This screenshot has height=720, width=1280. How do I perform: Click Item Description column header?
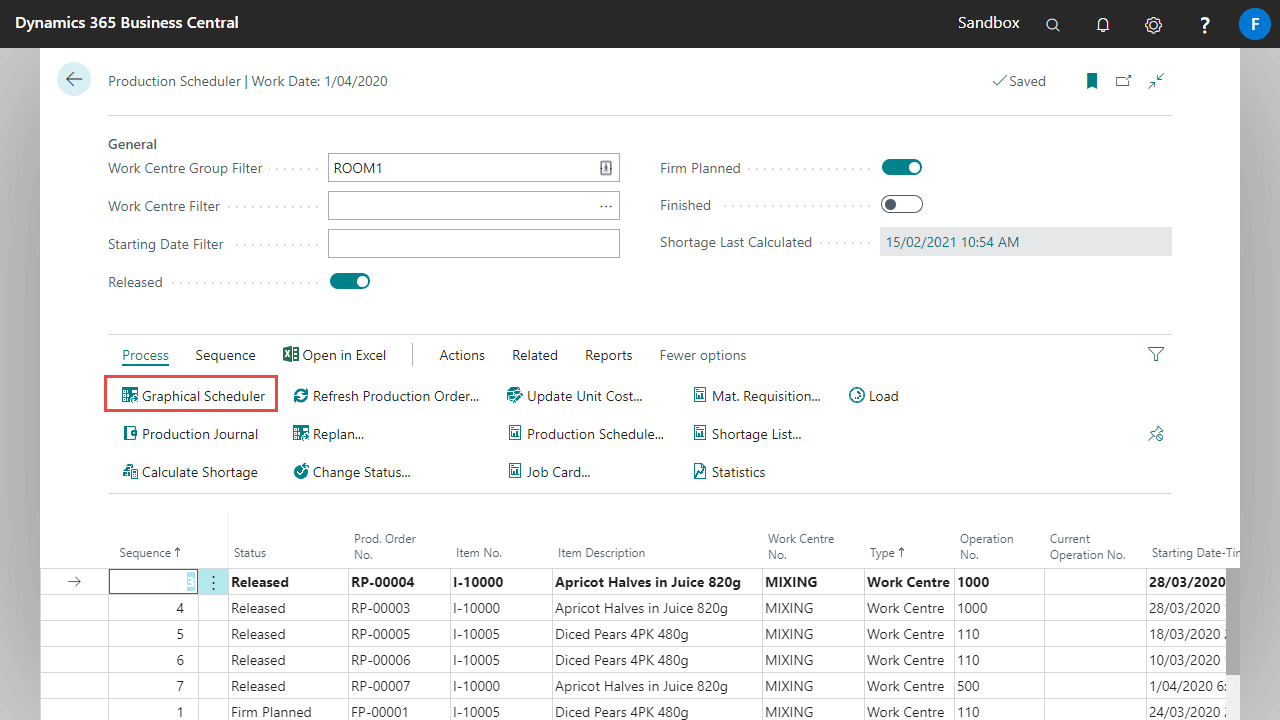601,553
